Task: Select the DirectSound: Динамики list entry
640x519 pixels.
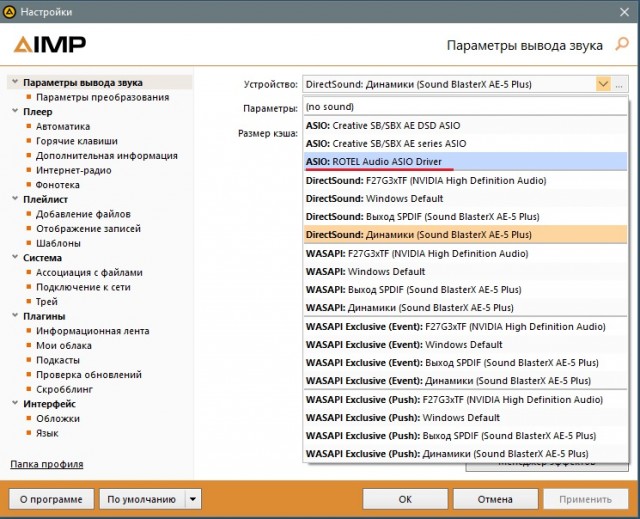Action: pyautogui.click(x=465, y=235)
